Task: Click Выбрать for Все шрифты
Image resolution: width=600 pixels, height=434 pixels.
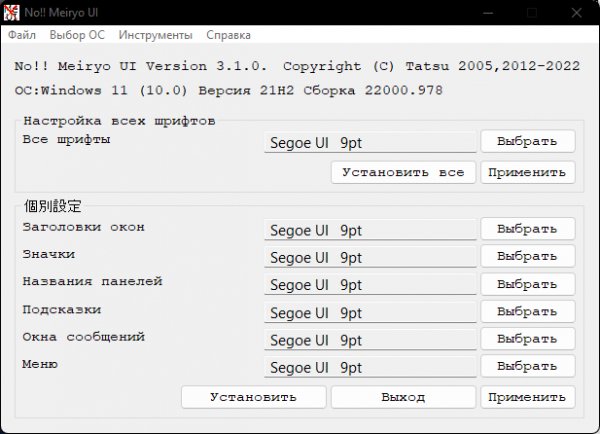Action: (x=528, y=141)
